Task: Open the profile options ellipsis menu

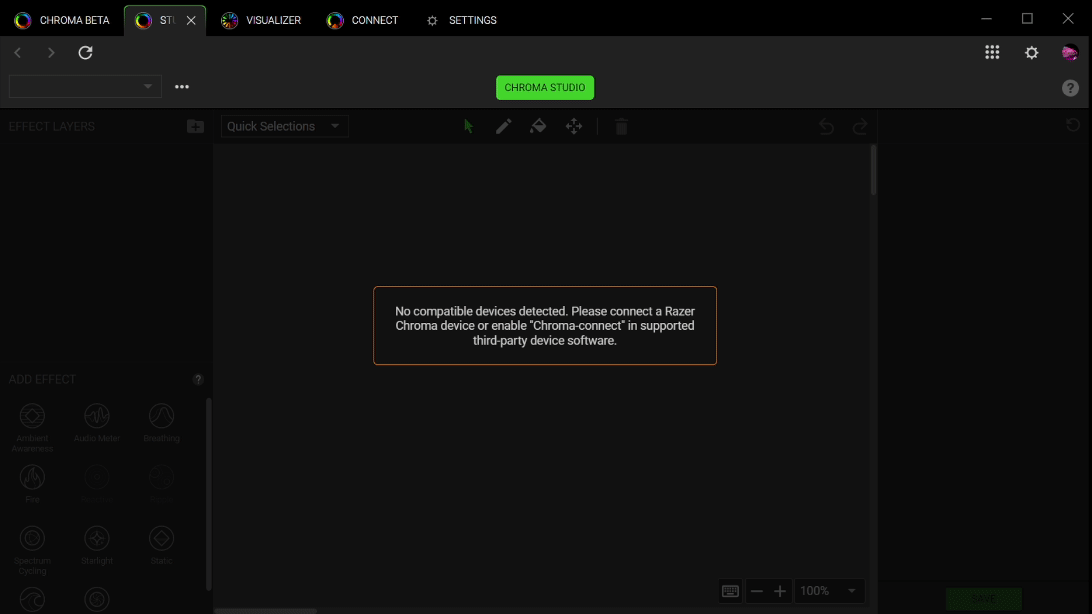Action: [182, 87]
